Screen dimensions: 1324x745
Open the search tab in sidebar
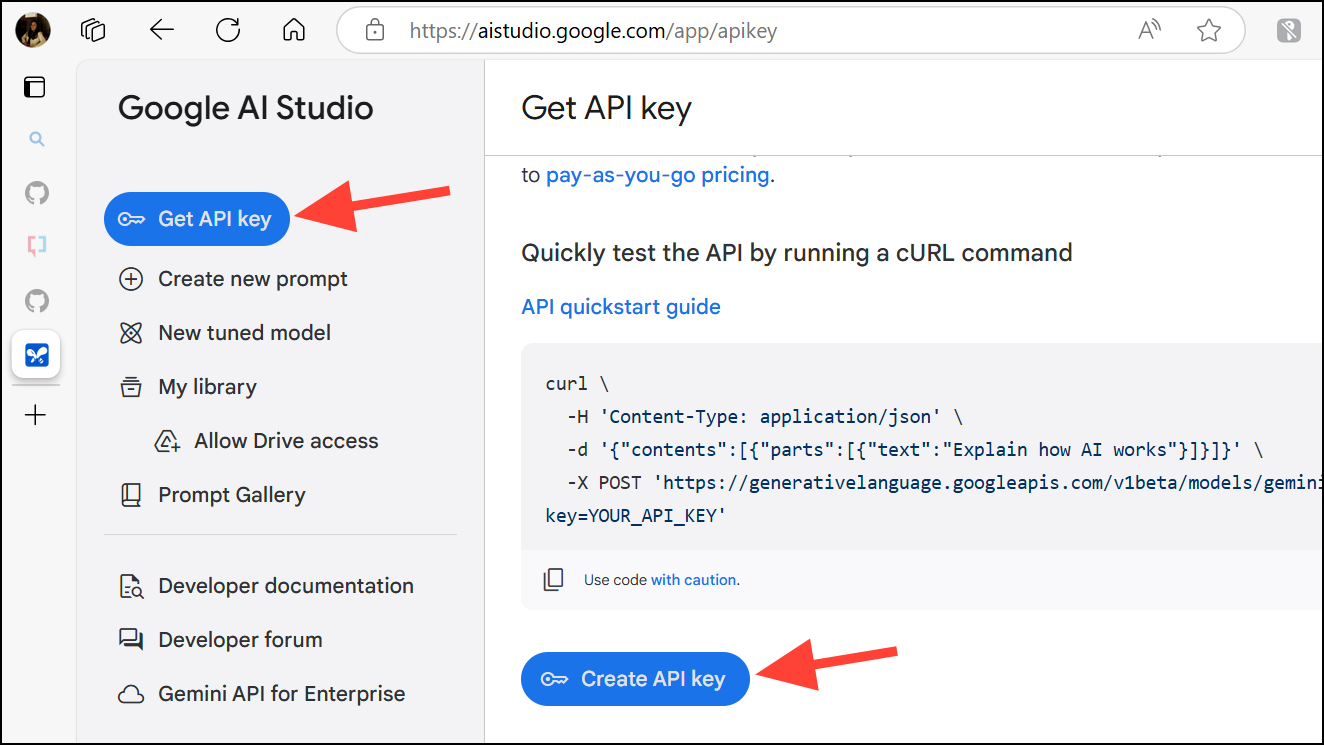click(x=37, y=139)
